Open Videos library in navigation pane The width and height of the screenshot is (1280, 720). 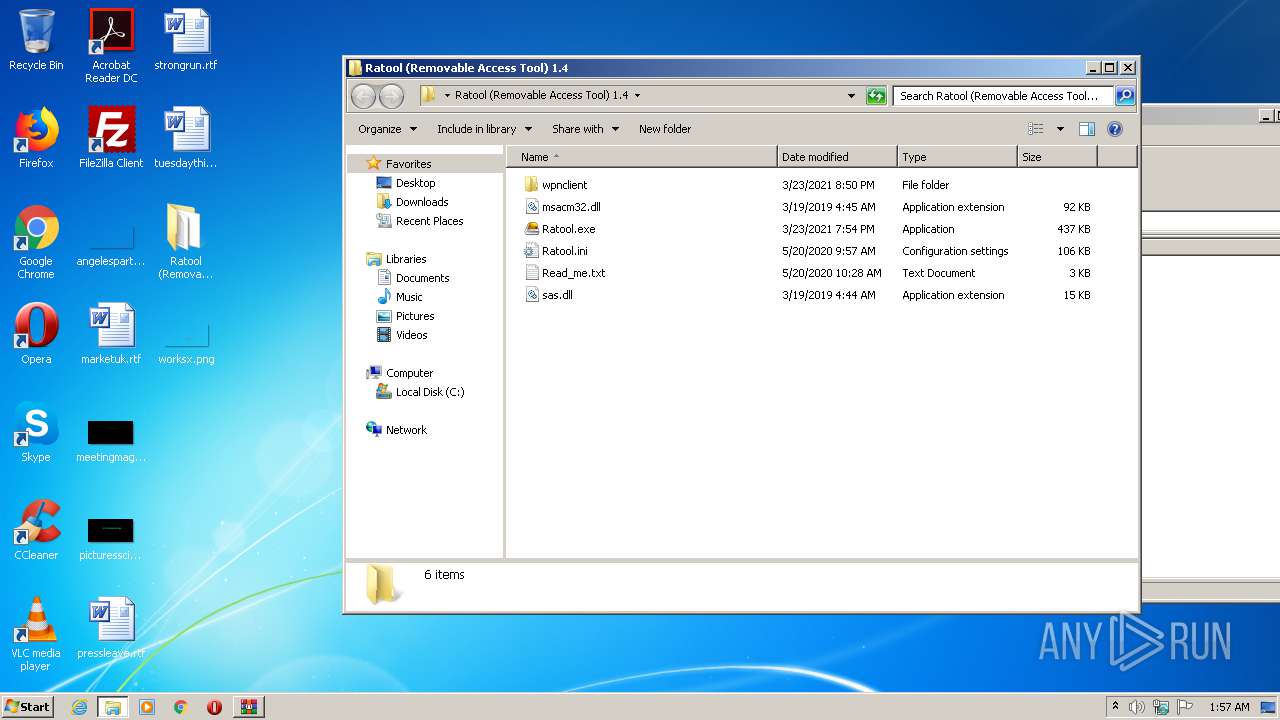(411, 335)
